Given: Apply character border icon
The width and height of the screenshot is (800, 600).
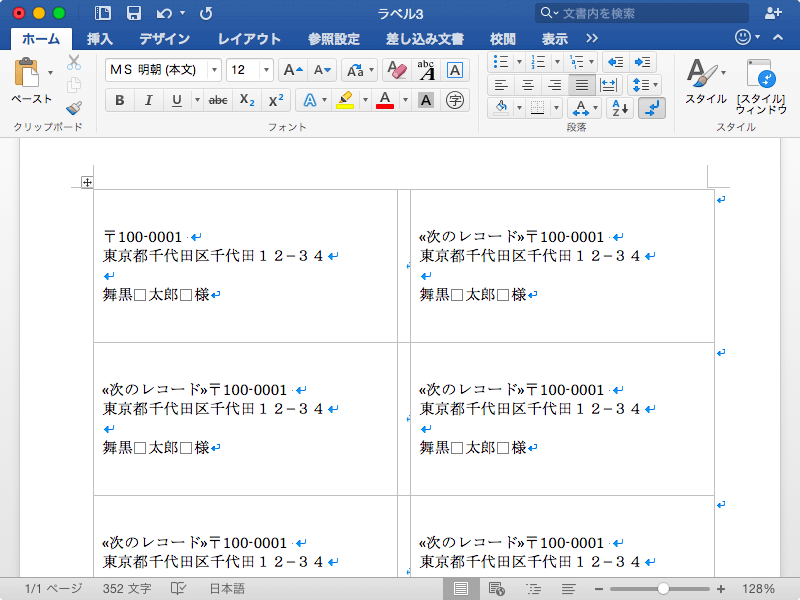Looking at the screenshot, I should point(455,70).
